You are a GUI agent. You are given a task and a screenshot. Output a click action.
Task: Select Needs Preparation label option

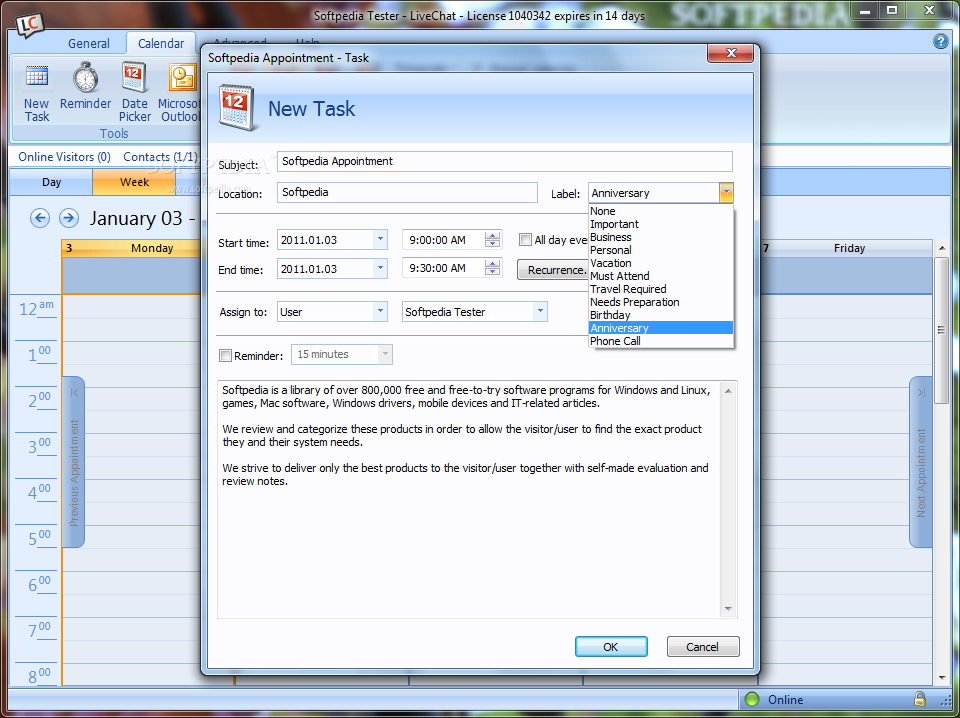click(x=661, y=302)
